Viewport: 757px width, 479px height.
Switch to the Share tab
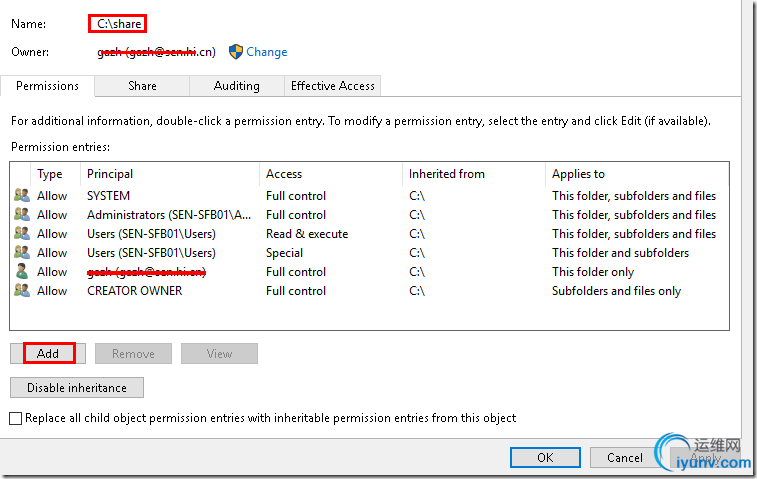click(142, 86)
